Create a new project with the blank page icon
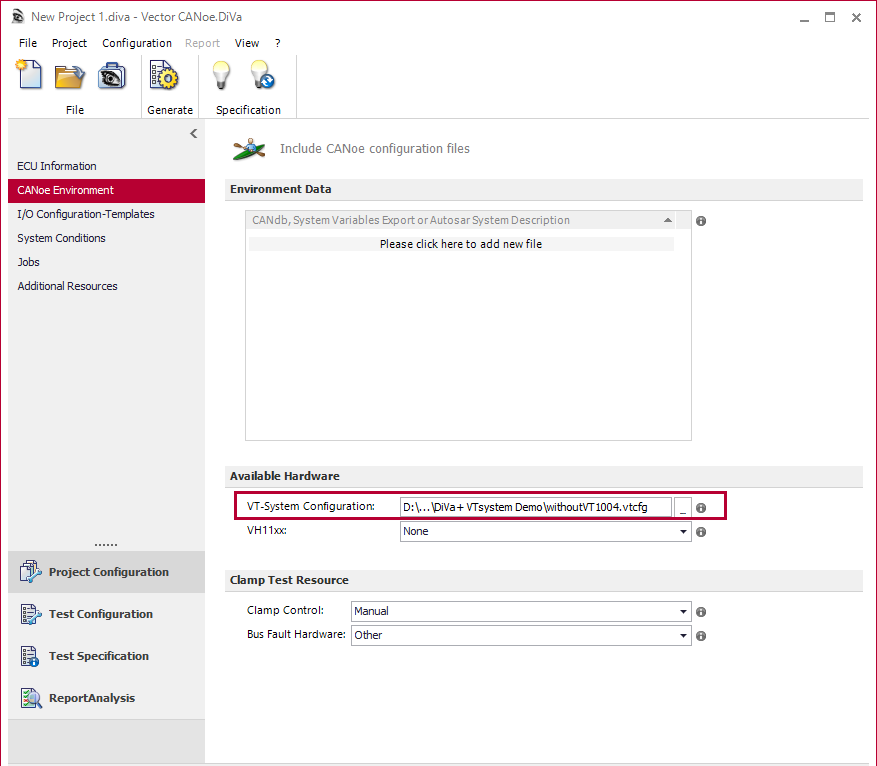 pos(29,74)
